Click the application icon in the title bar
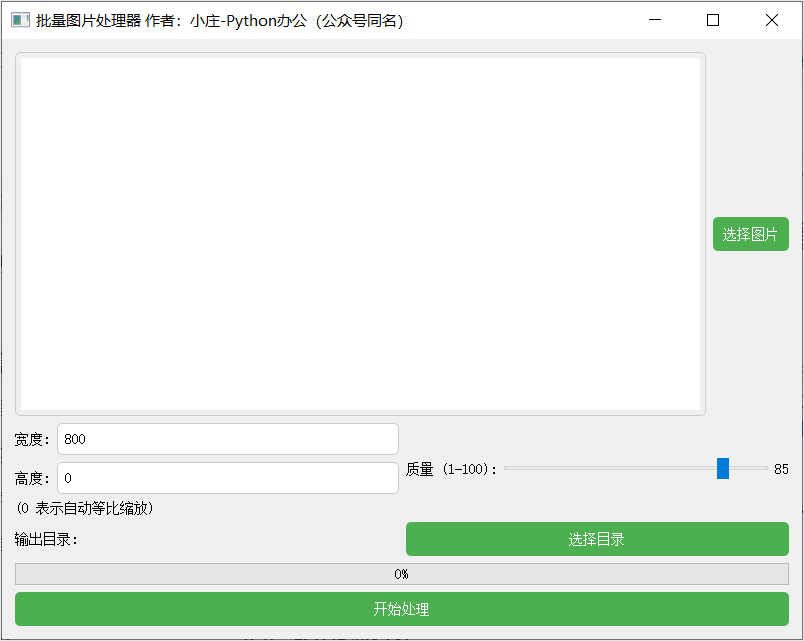This screenshot has width=804, height=641. point(20,20)
